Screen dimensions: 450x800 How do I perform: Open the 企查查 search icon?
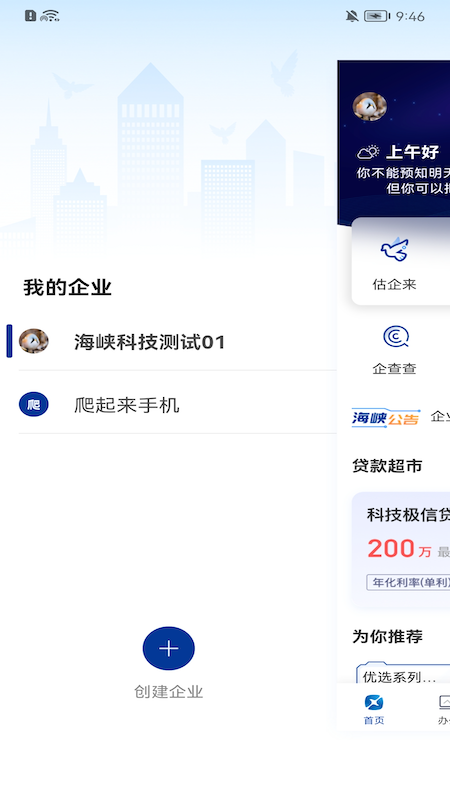(x=395, y=337)
